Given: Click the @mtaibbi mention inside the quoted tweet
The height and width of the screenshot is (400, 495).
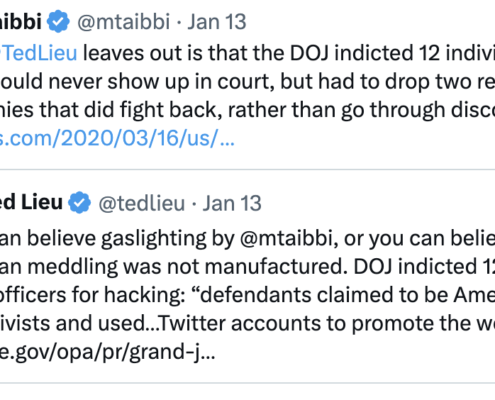Looking at the screenshot, I should tap(286, 239).
